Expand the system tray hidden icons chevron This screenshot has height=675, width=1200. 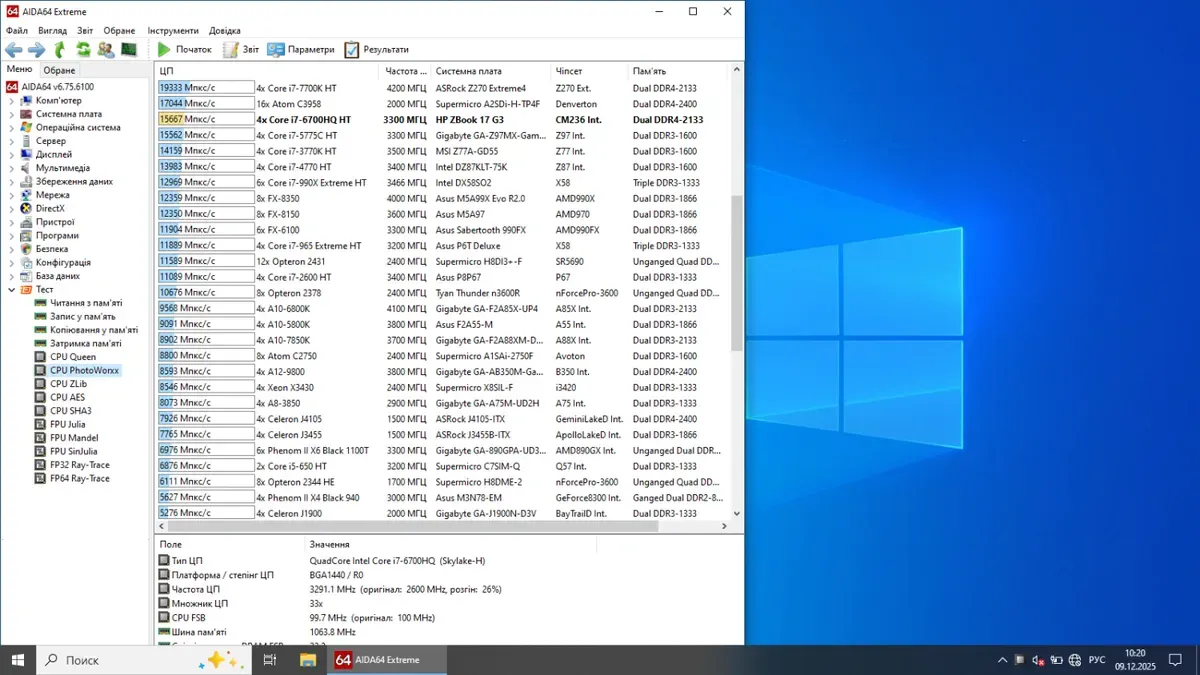tap(1002, 660)
